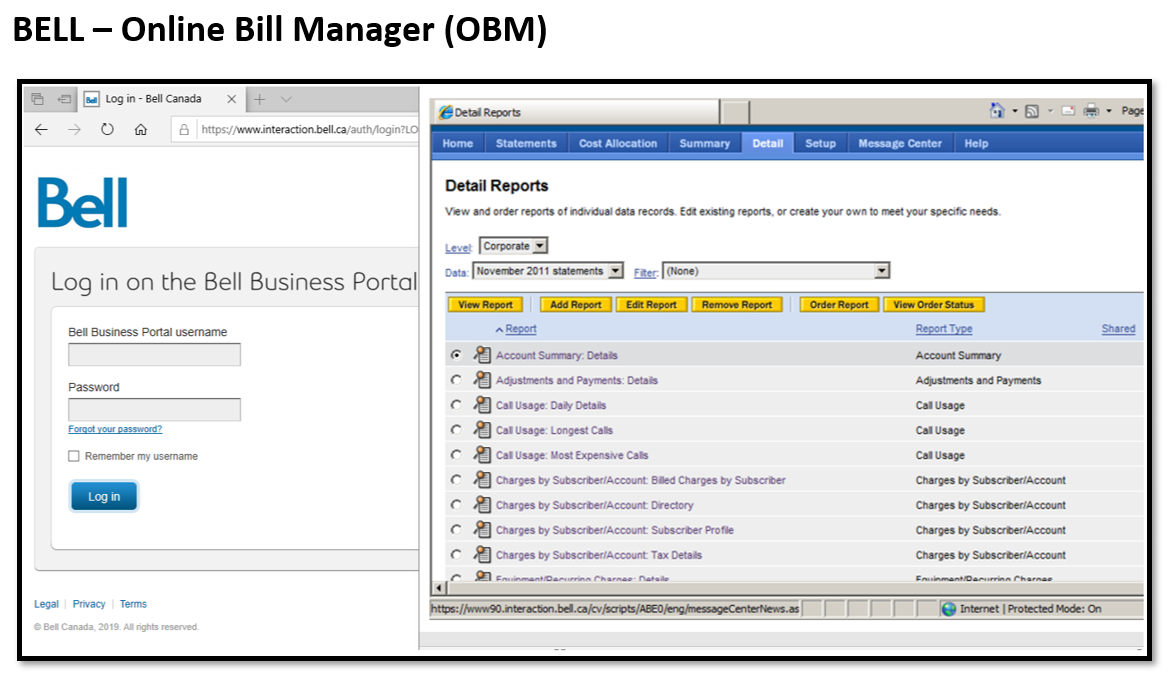Image resolution: width=1168 pixels, height=679 pixels.
Task: Open a new tab with plus icon
Action: (259, 99)
